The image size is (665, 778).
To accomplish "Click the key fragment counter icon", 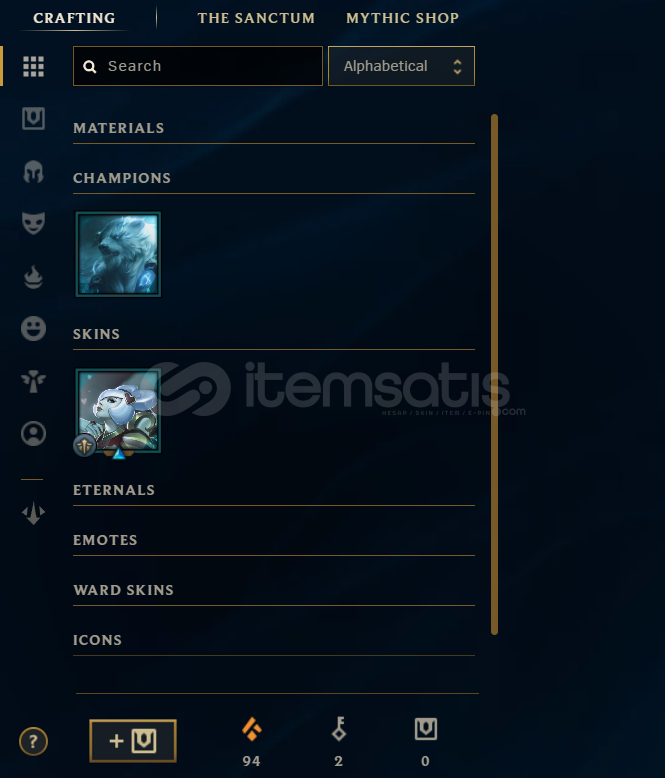I will click(x=339, y=729).
